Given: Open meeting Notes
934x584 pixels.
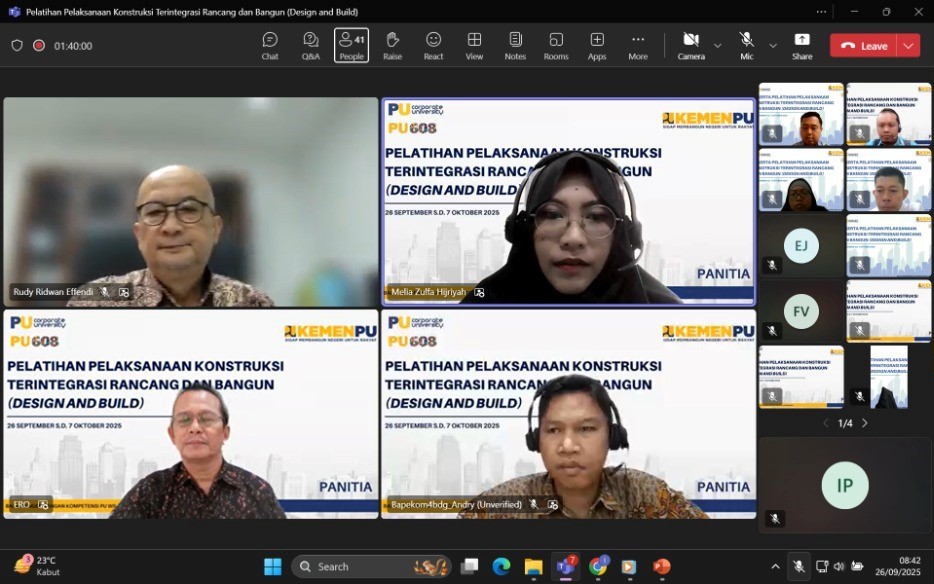Looking at the screenshot, I should pos(515,44).
